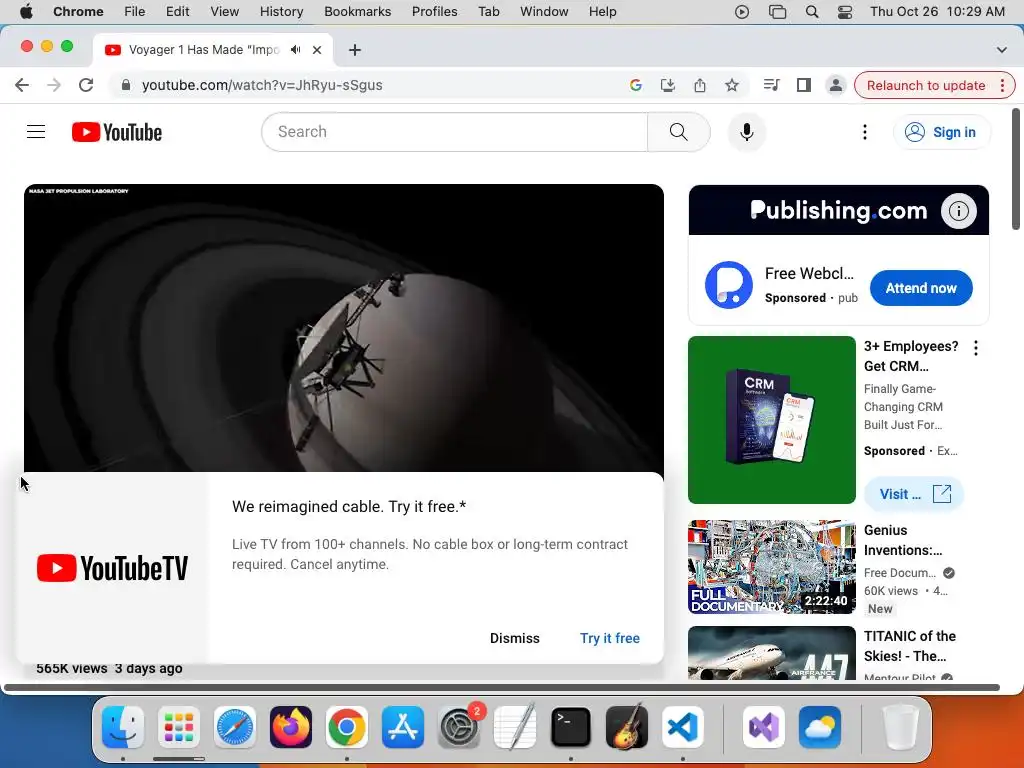Open YouTube settings three-dot menu
1024x768 pixels.
(865, 132)
